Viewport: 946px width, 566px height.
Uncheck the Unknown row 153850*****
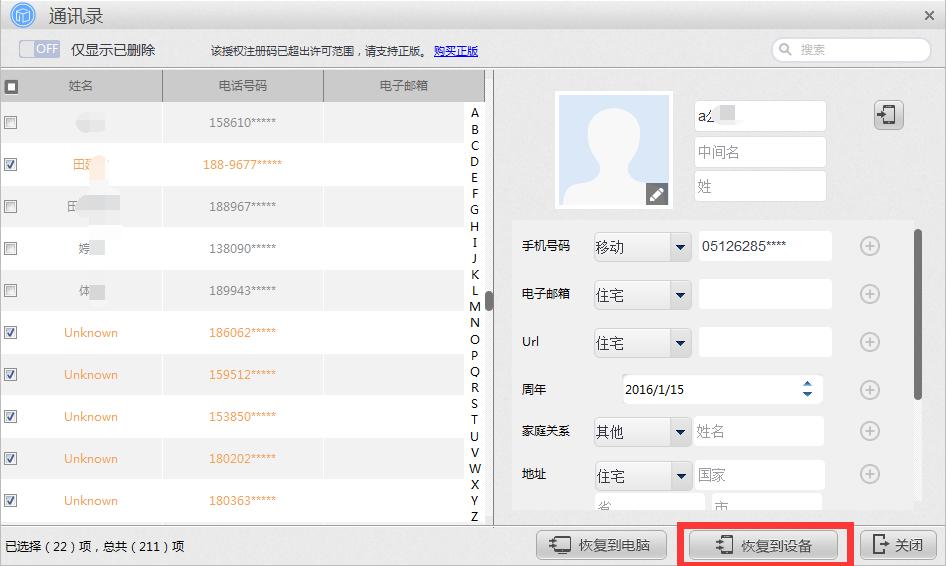[10, 416]
